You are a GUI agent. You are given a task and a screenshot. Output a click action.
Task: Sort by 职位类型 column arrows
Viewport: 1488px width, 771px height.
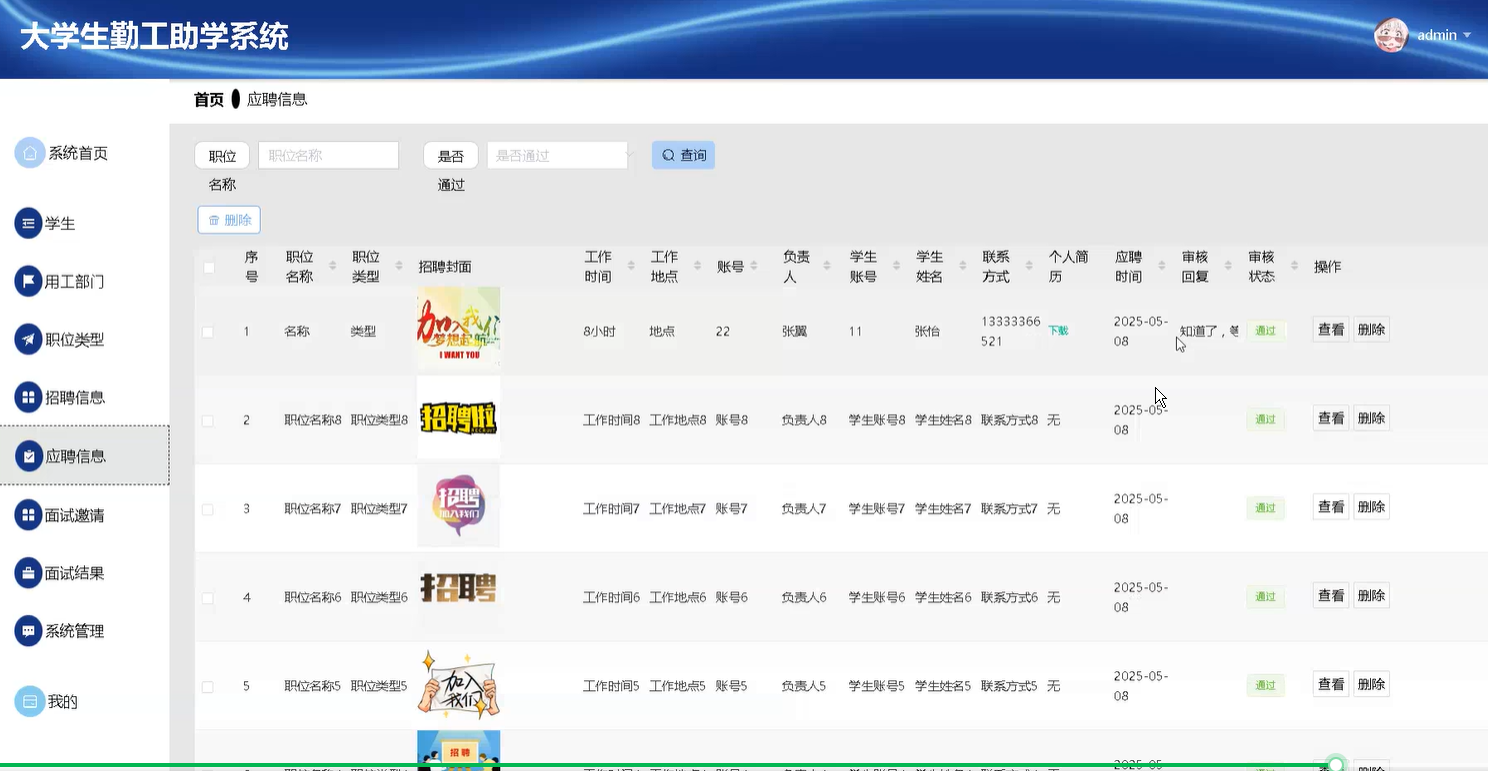click(399, 266)
